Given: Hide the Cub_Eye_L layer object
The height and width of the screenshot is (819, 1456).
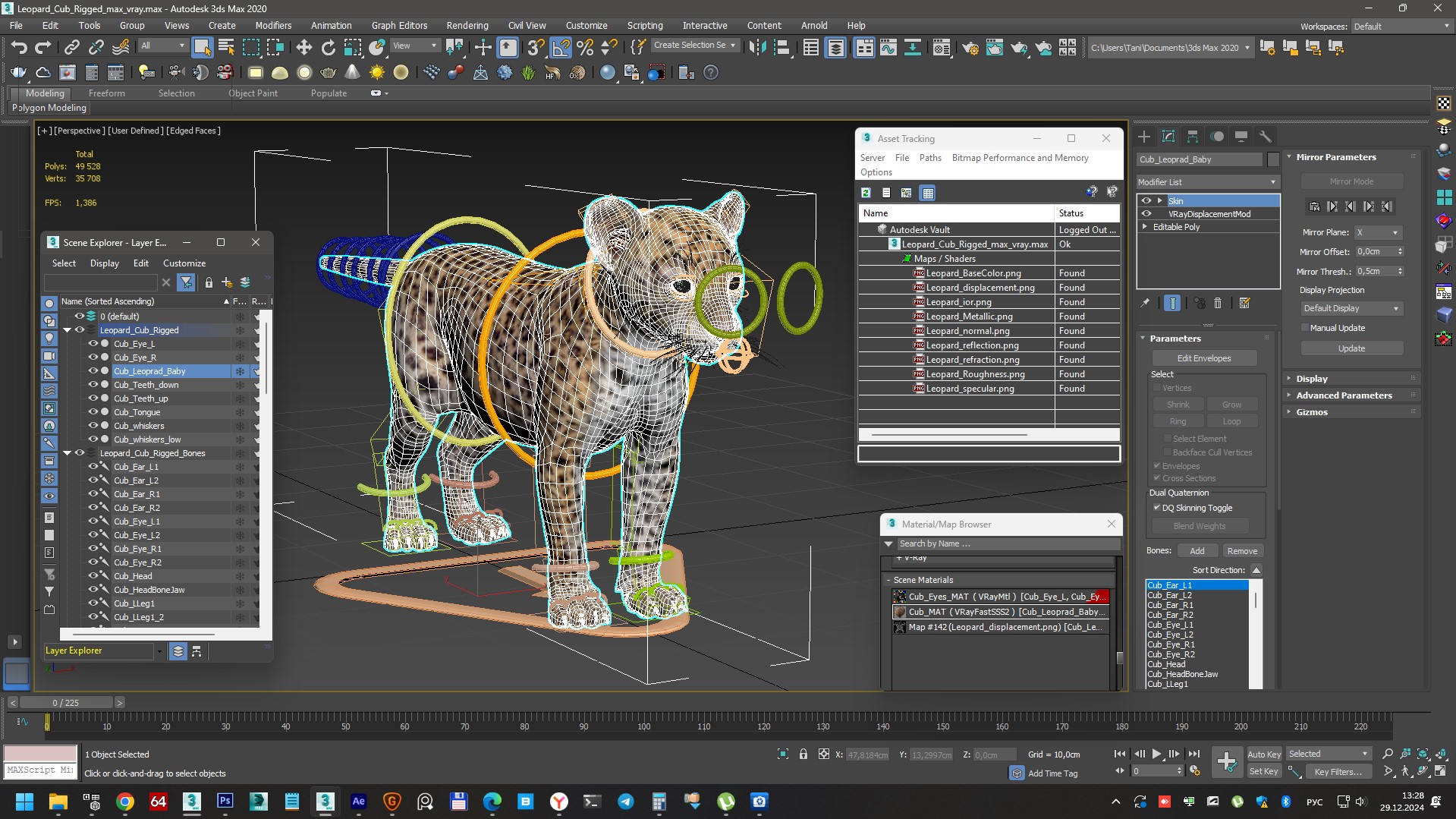Looking at the screenshot, I should pyautogui.click(x=93, y=344).
